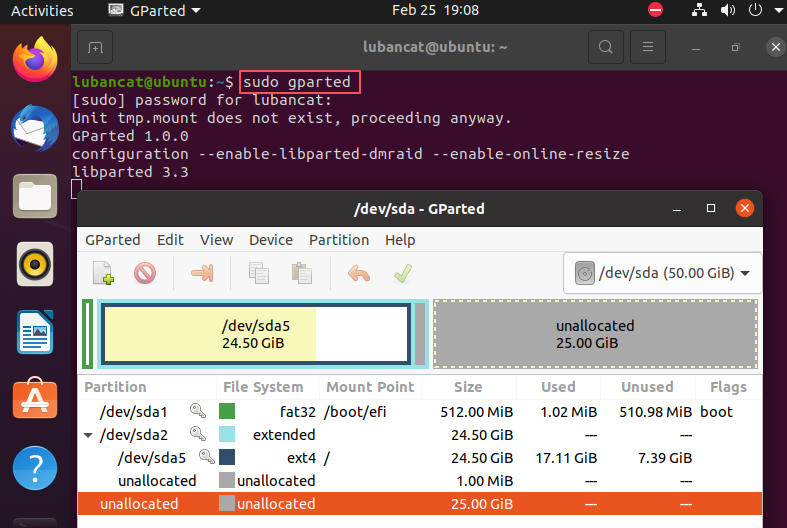
Task: Click the Resize/Move toolbar icon
Action: [202, 273]
